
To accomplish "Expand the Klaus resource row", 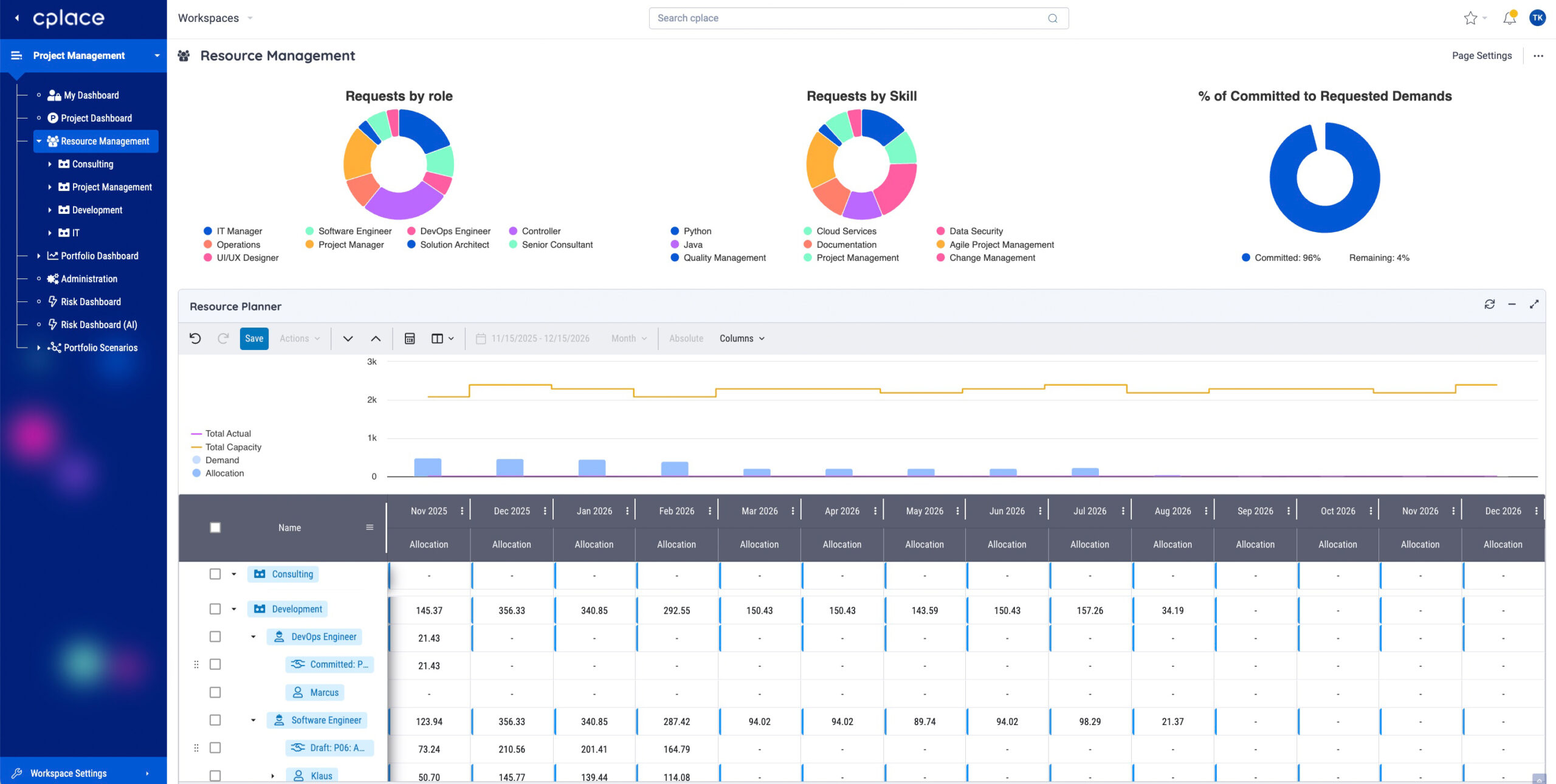I will click(272, 776).
